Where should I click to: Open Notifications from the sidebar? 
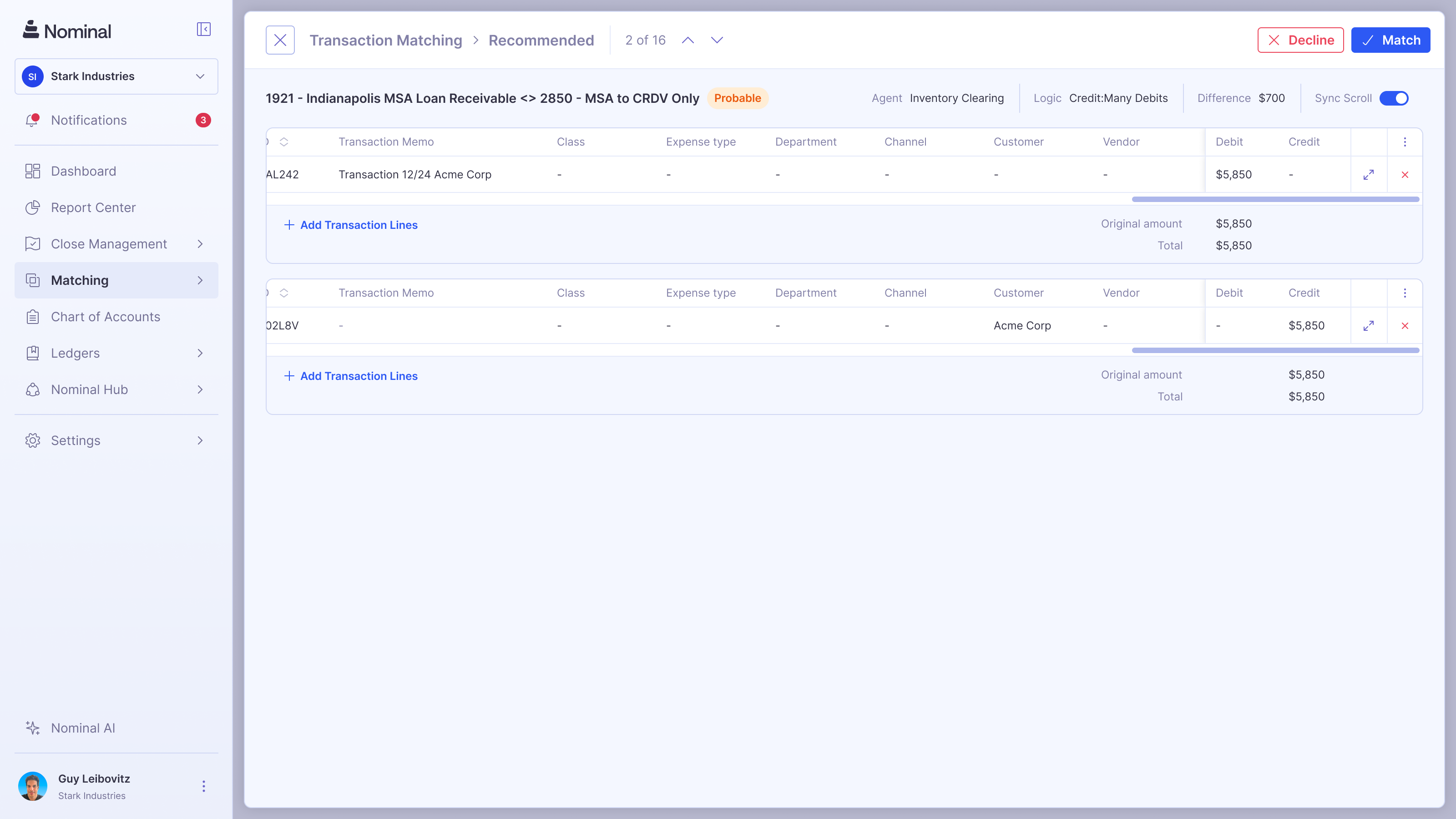[89, 120]
